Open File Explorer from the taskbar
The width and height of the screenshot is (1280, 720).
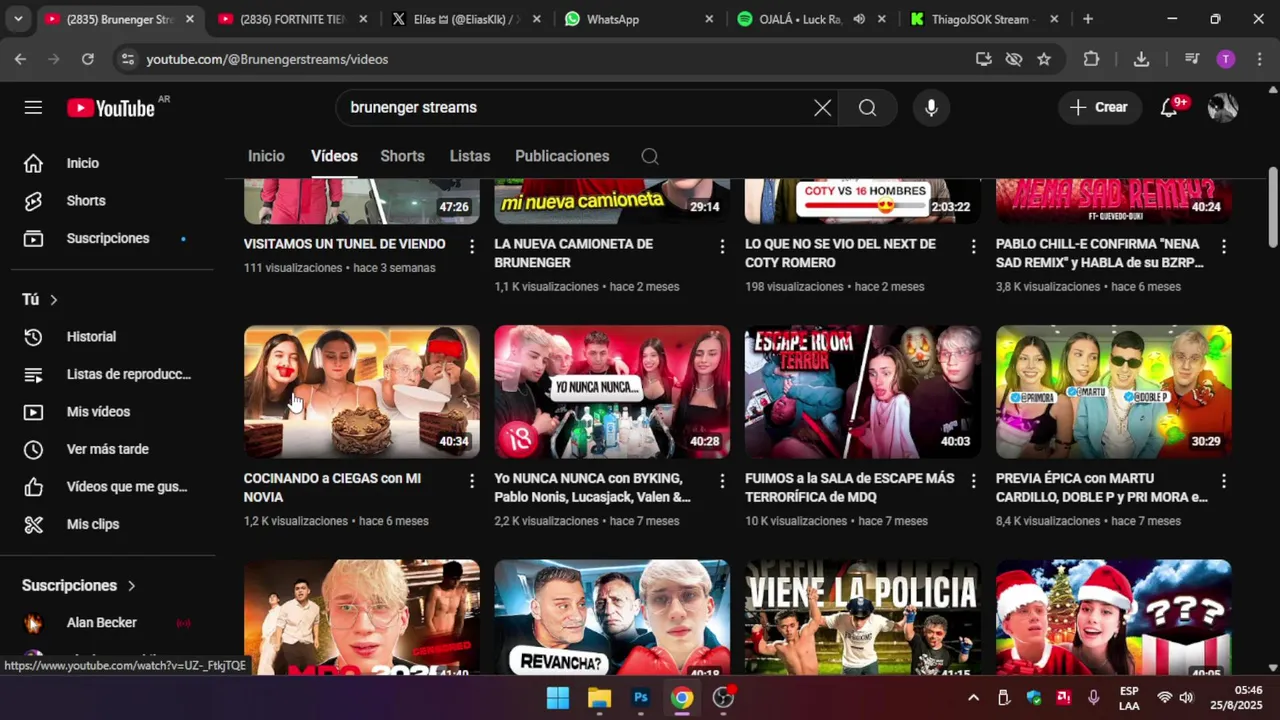(x=599, y=698)
